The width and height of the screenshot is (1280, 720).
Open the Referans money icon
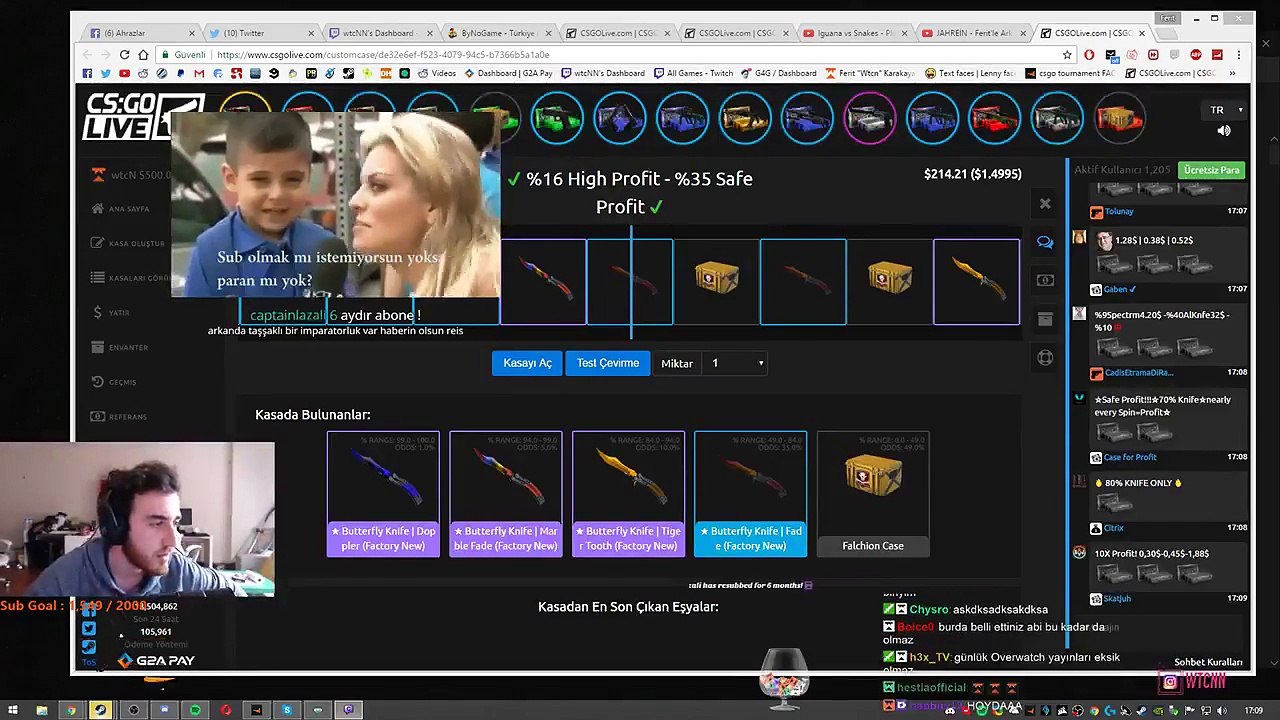point(98,416)
